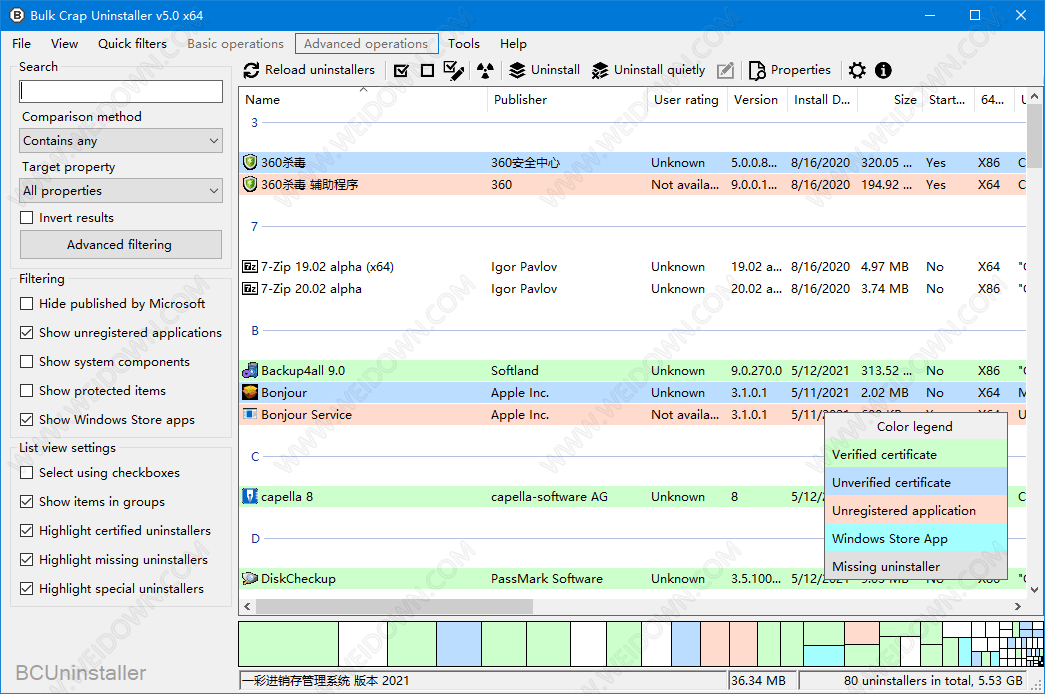The image size is (1045, 694).
Task: Expand the Target property dropdown
Action: pos(121,191)
